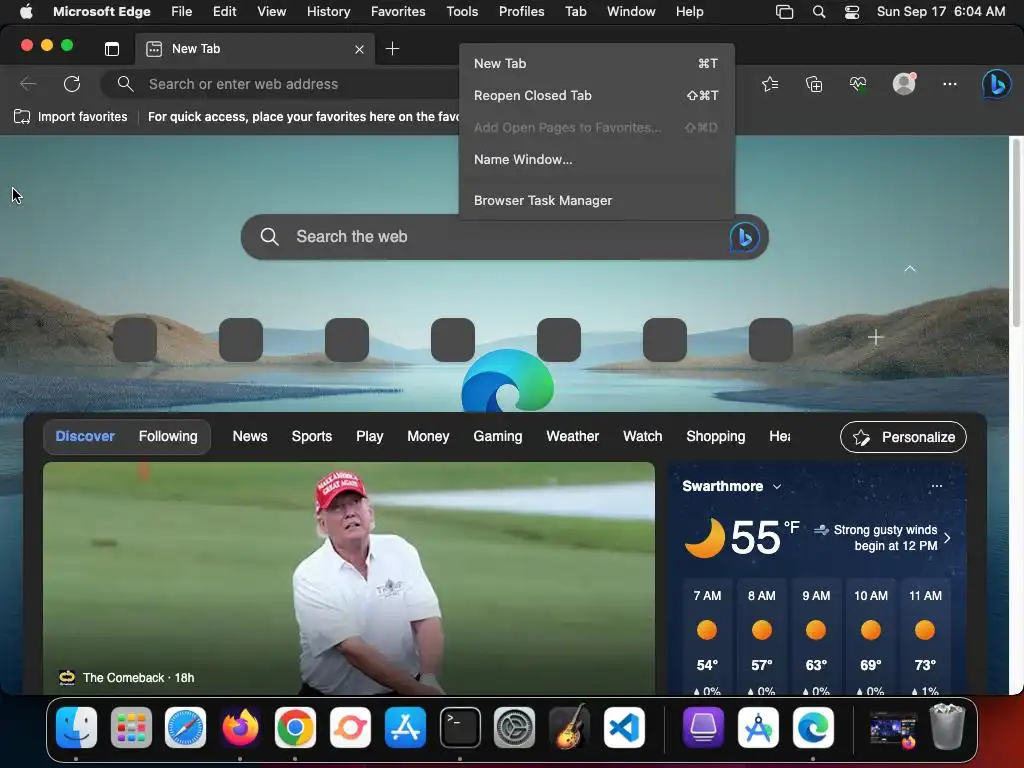Click the Personalize button
The image size is (1024, 768).
pyautogui.click(x=903, y=438)
